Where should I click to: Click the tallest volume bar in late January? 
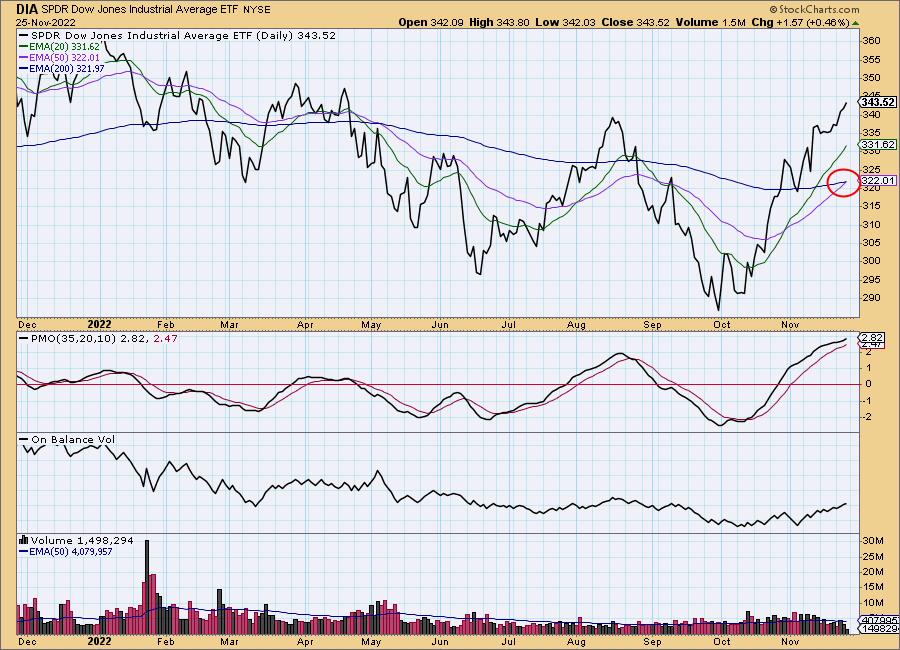(147, 586)
